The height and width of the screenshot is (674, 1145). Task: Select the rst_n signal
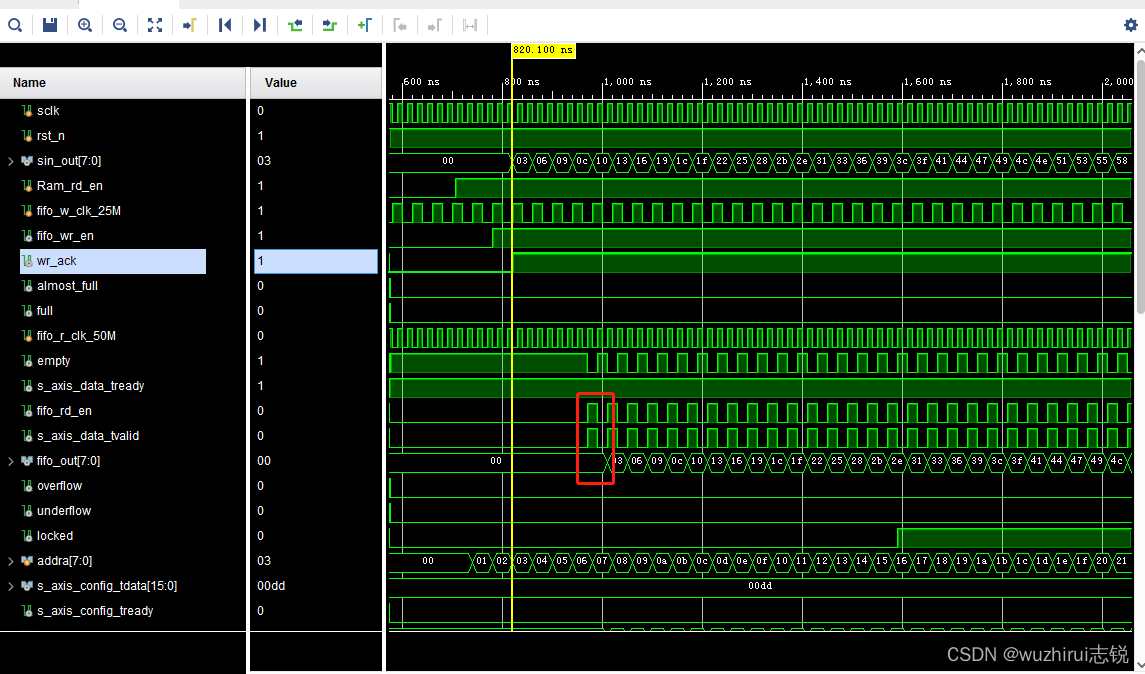tap(50, 136)
